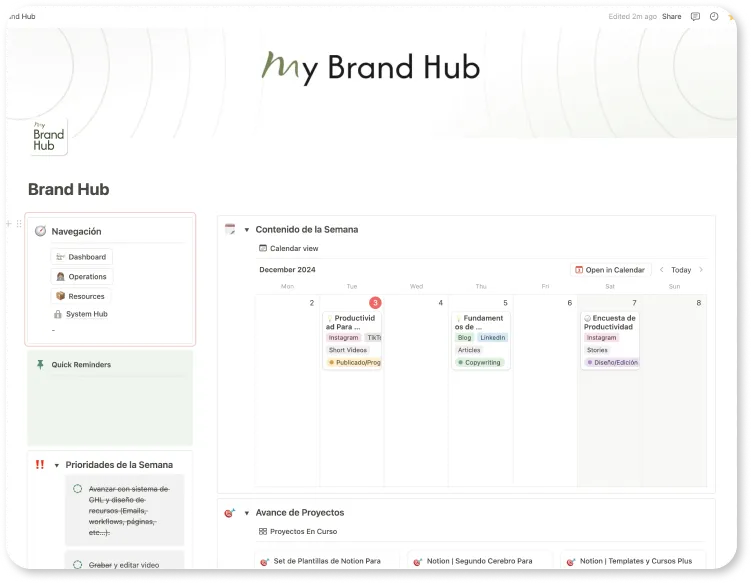This screenshot has width=751, height=583.
Task: Click the pushpin icon in Quick Reminders
Action: 40,365
